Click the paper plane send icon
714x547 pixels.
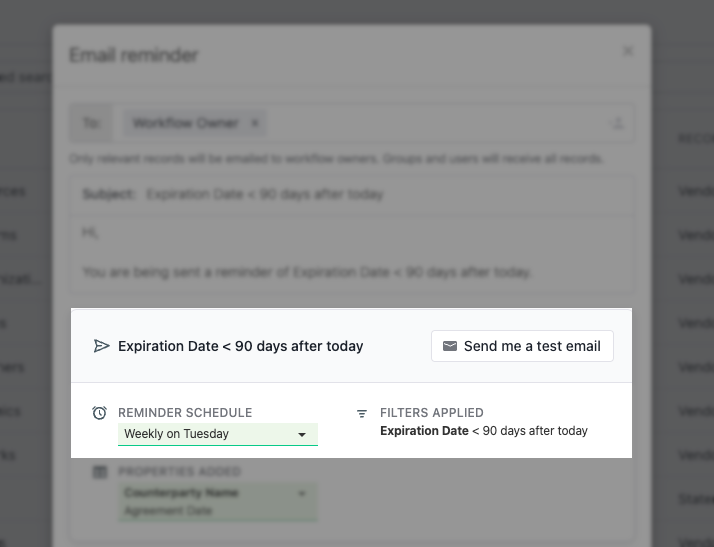tap(101, 346)
